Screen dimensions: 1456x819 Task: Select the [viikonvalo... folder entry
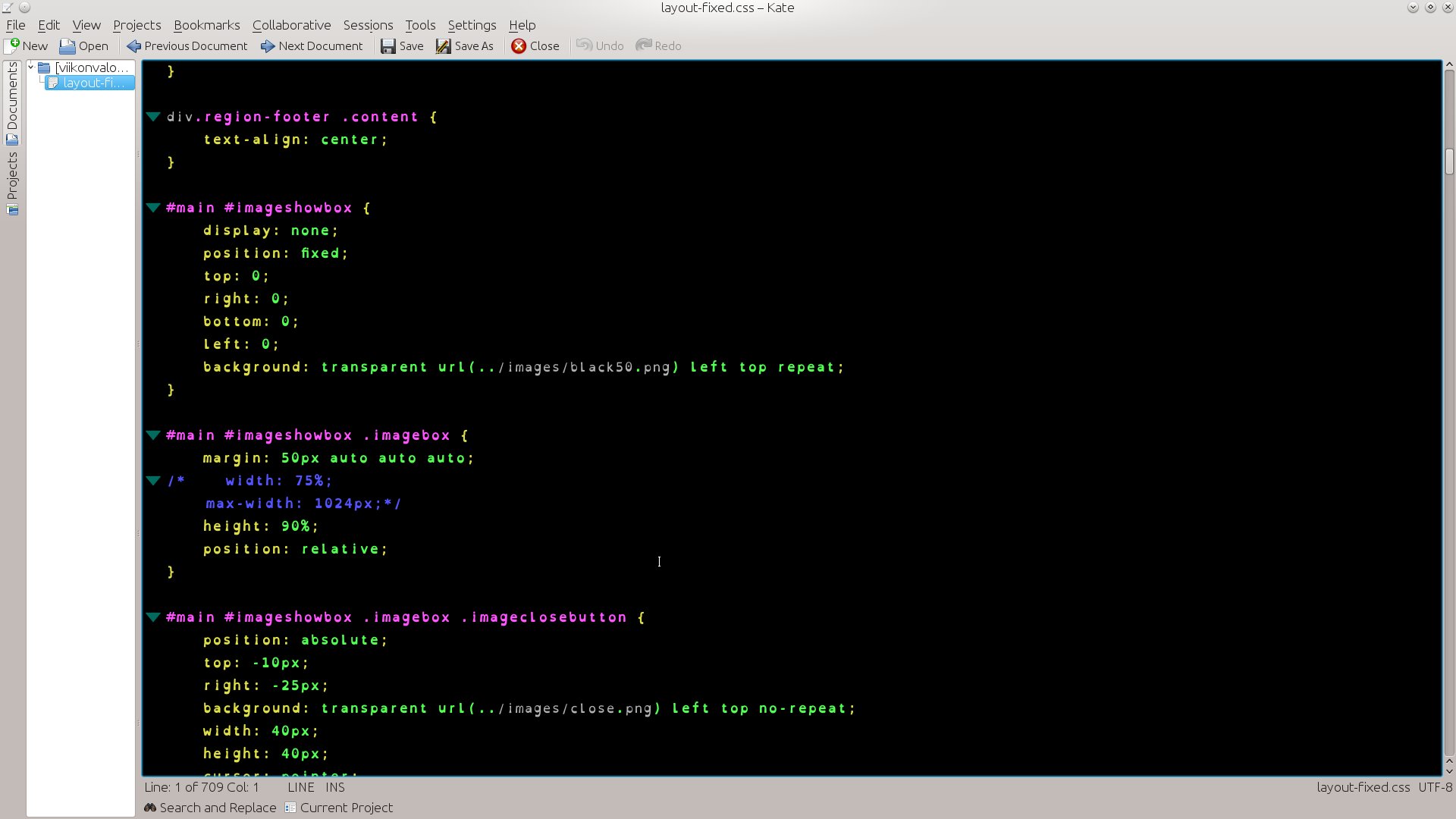[85, 67]
